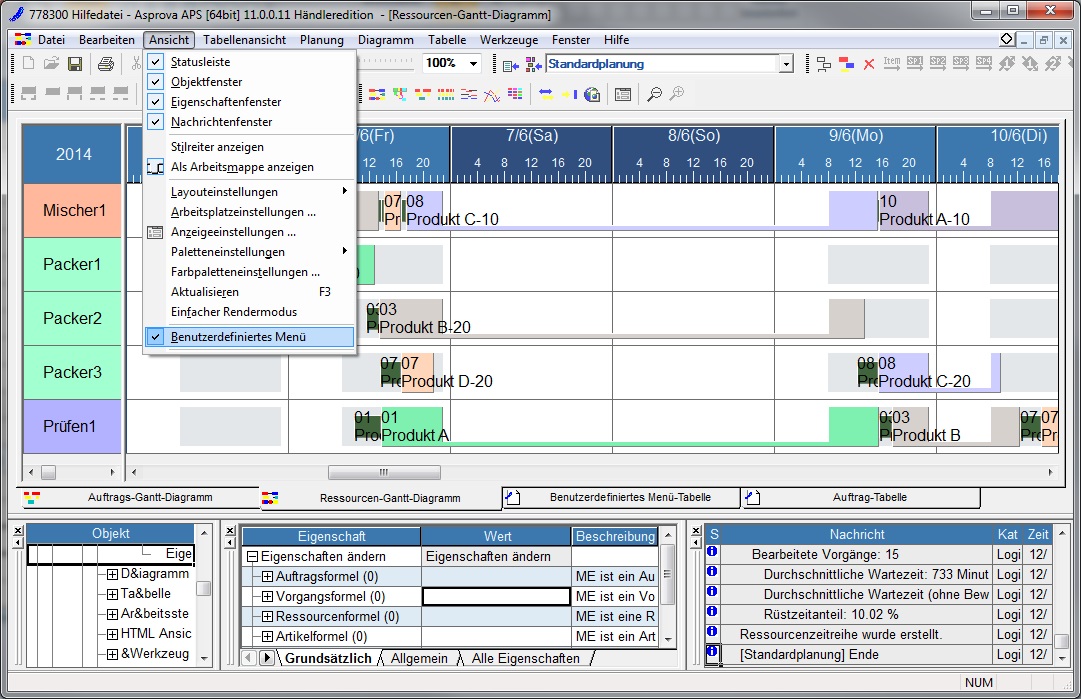Switch to the Auftrags-Gantt-Diagramm tab
Image resolution: width=1082 pixels, height=699 pixels.
click(139, 497)
